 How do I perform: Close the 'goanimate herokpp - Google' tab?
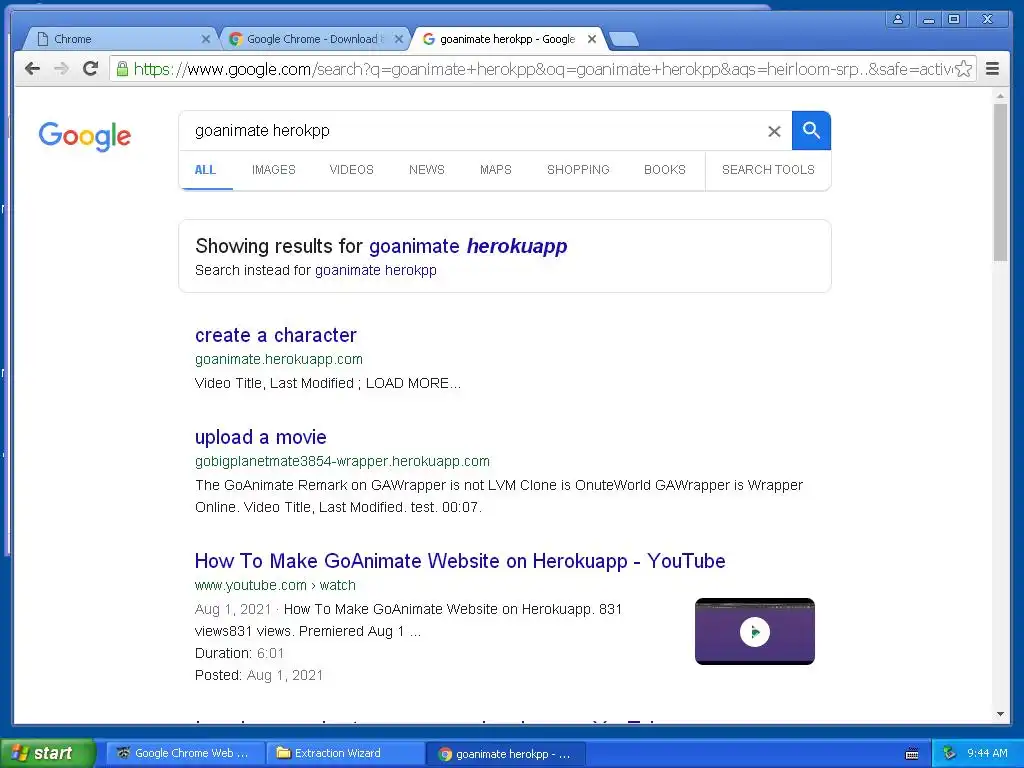pyautogui.click(x=592, y=39)
